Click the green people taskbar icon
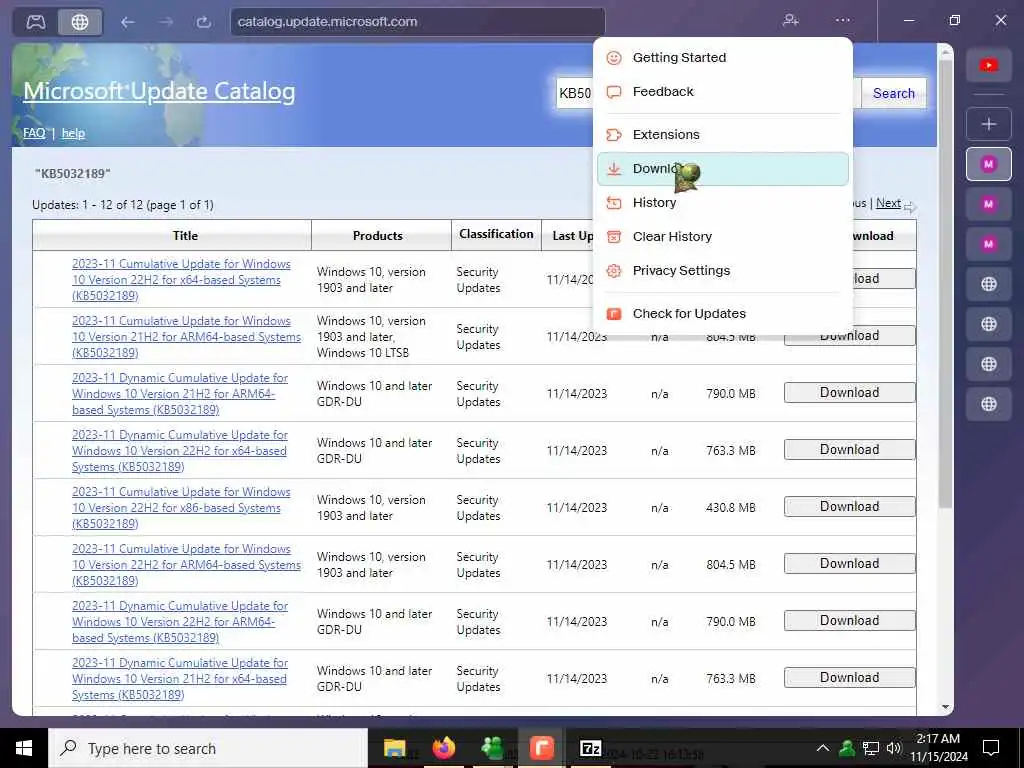 (x=492, y=748)
